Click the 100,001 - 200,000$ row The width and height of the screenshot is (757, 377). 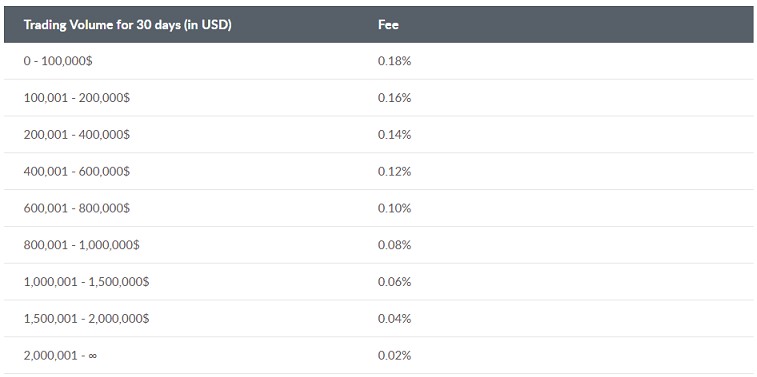[378, 98]
